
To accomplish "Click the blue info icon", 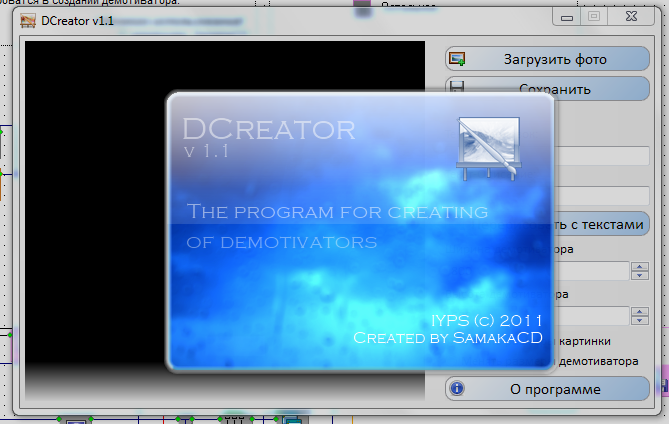I will click(457, 388).
